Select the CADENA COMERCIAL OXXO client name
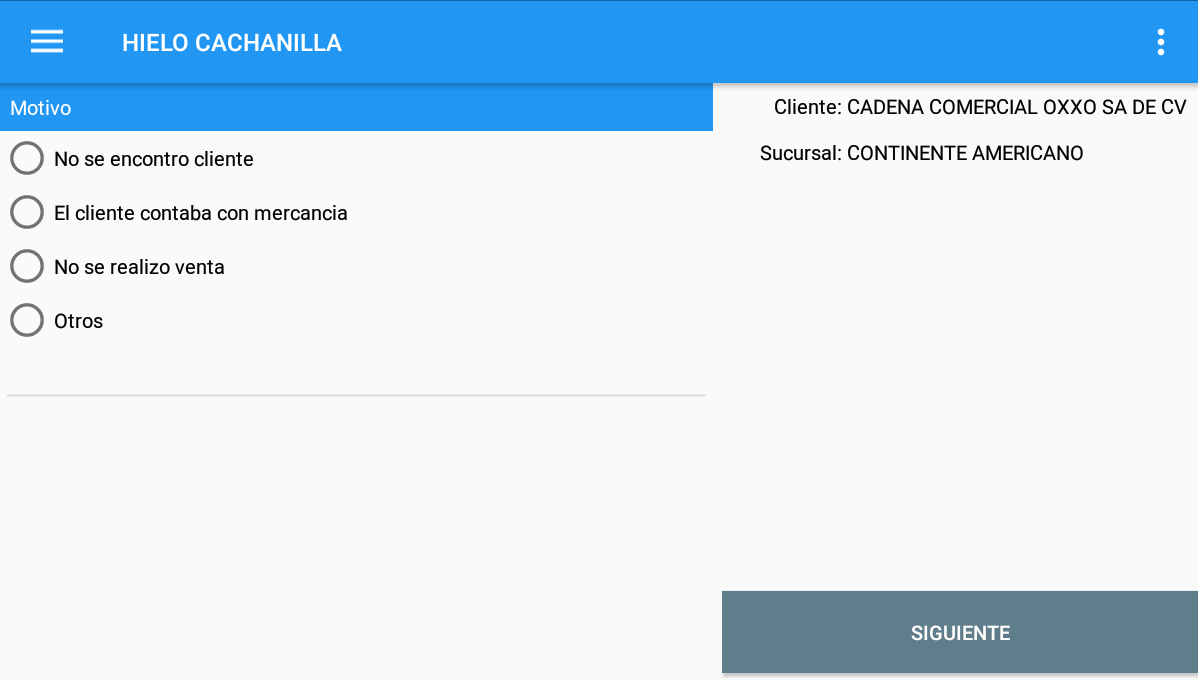 (1016, 107)
